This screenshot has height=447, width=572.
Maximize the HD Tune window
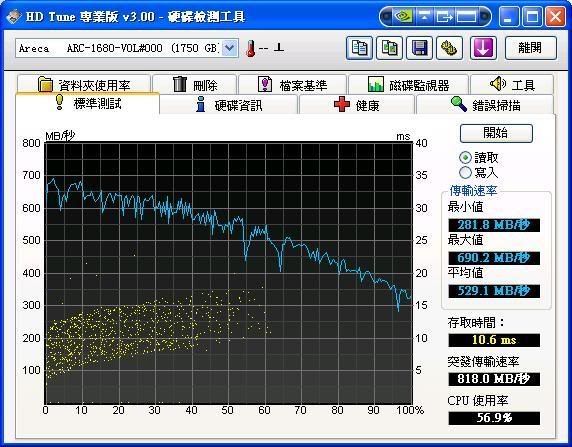[x=532, y=16]
